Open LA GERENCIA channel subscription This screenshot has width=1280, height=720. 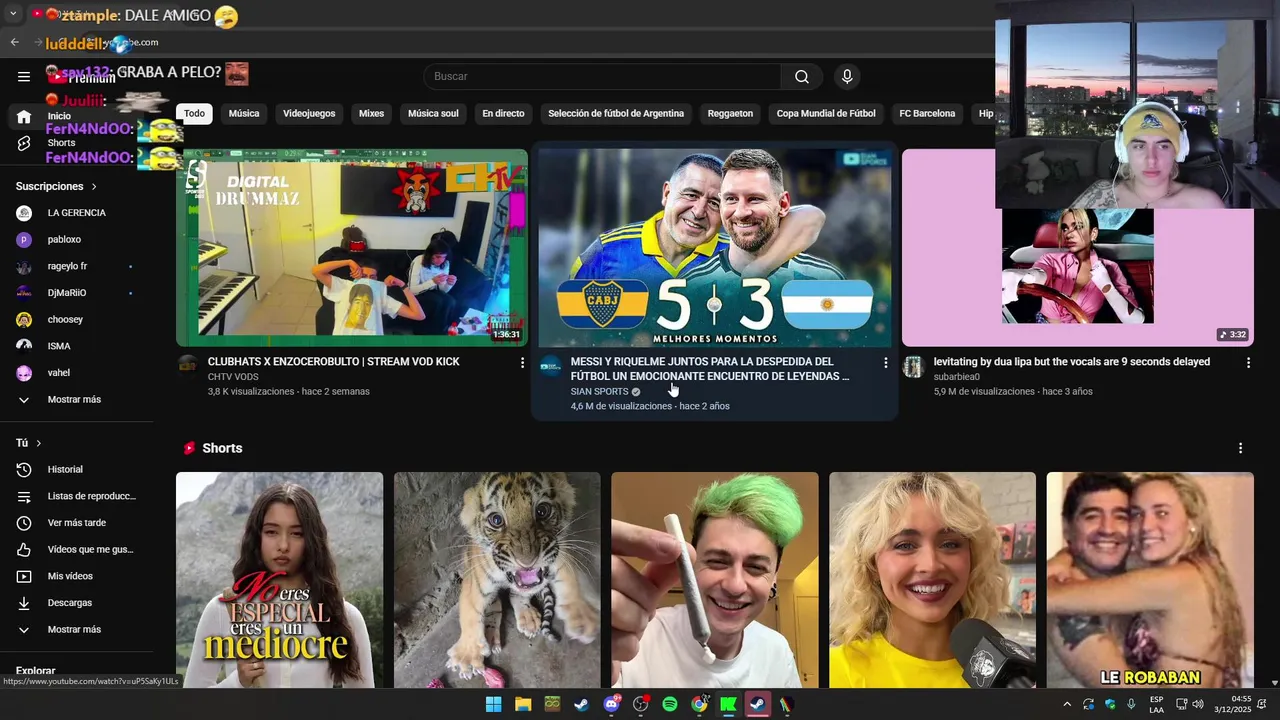[x=76, y=213]
